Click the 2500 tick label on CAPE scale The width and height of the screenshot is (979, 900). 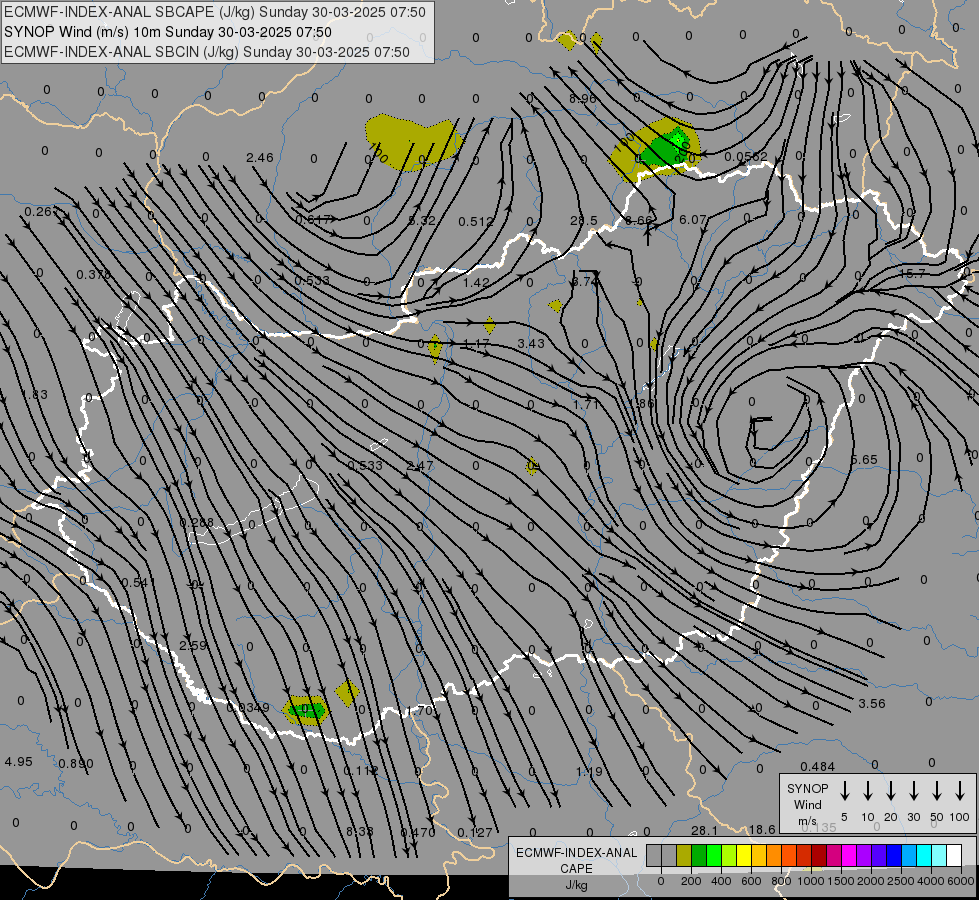[x=901, y=881]
